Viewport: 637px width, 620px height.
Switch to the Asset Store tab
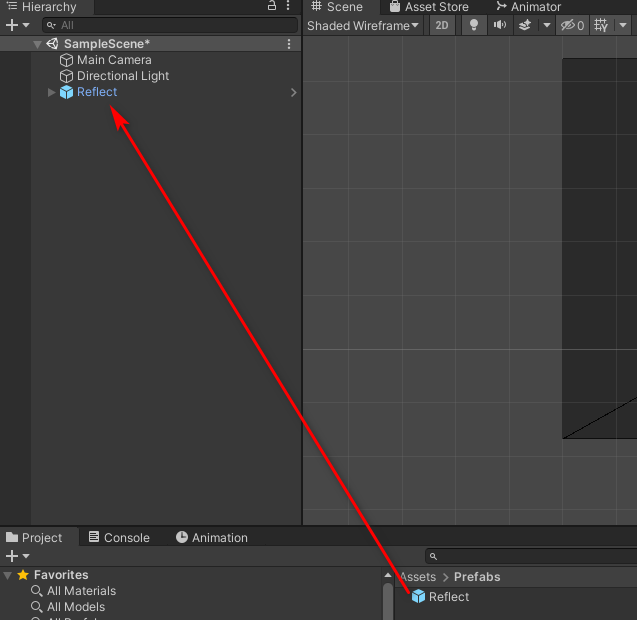pyautogui.click(x=430, y=7)
